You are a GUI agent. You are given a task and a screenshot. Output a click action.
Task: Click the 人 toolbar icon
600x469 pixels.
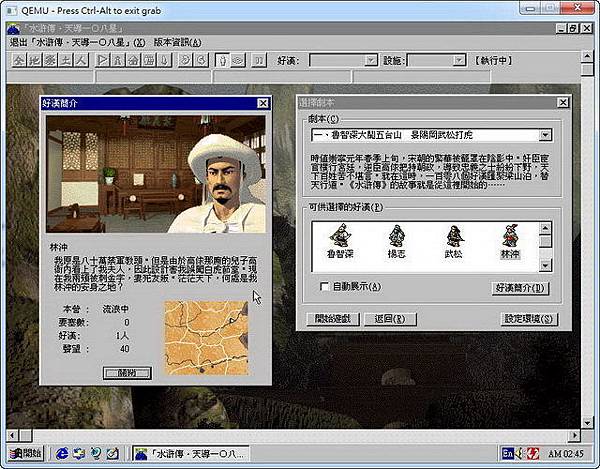click(82, 60)
